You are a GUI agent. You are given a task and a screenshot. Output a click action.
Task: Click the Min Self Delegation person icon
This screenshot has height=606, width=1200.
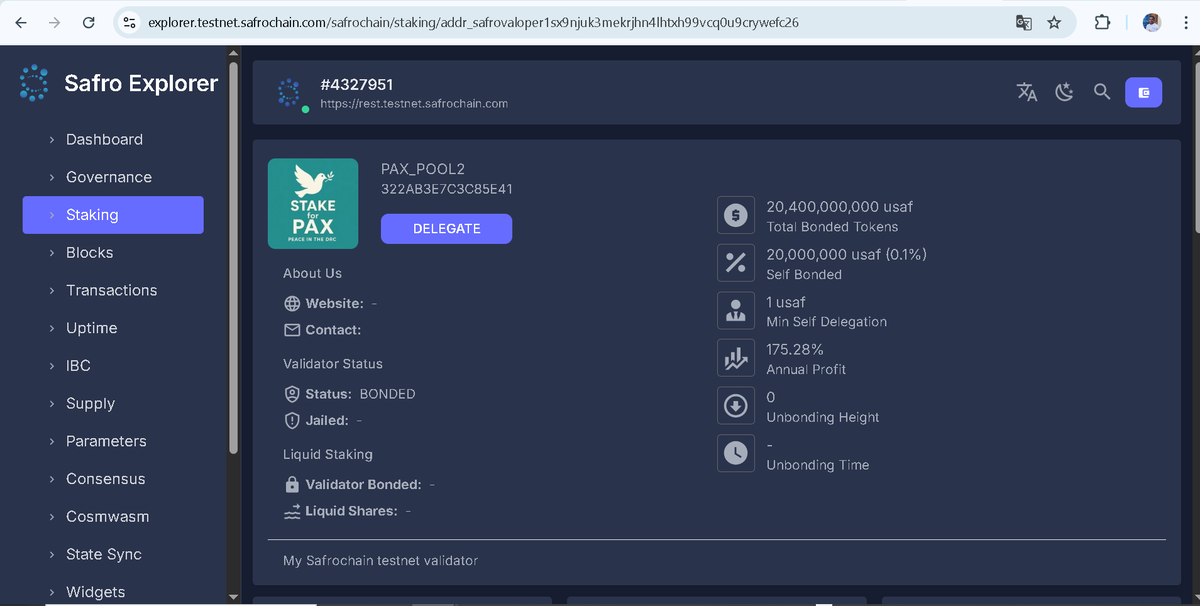point(736,310)
